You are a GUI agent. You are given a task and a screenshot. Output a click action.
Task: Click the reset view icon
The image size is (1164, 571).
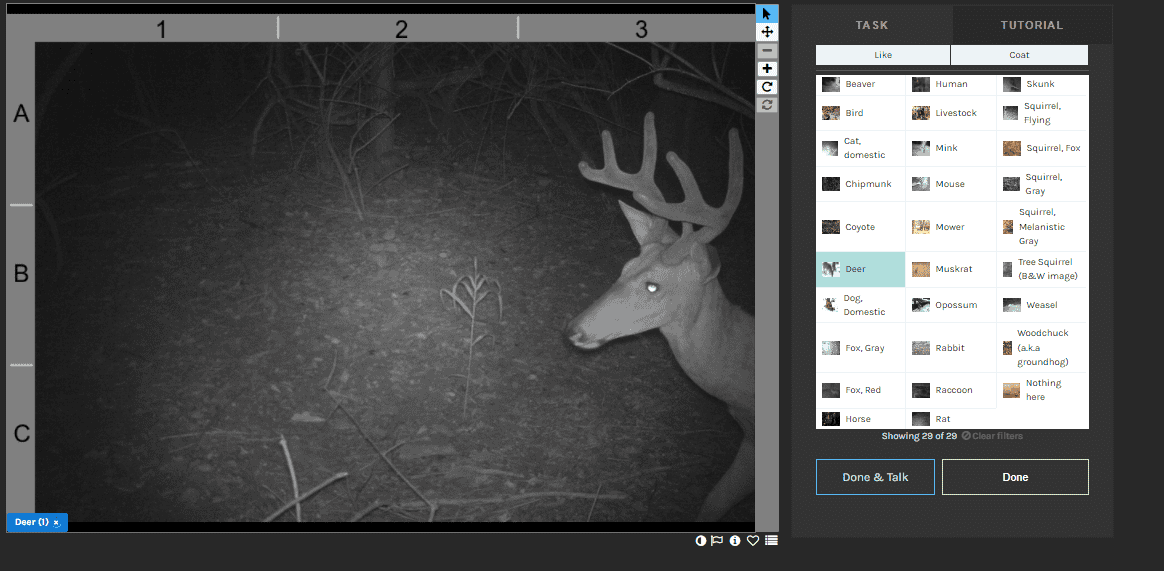click(x=767, y=105)
